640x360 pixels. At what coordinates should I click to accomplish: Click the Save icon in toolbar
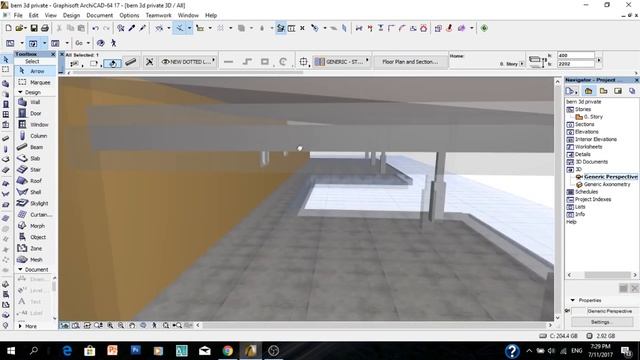[34, 28]
